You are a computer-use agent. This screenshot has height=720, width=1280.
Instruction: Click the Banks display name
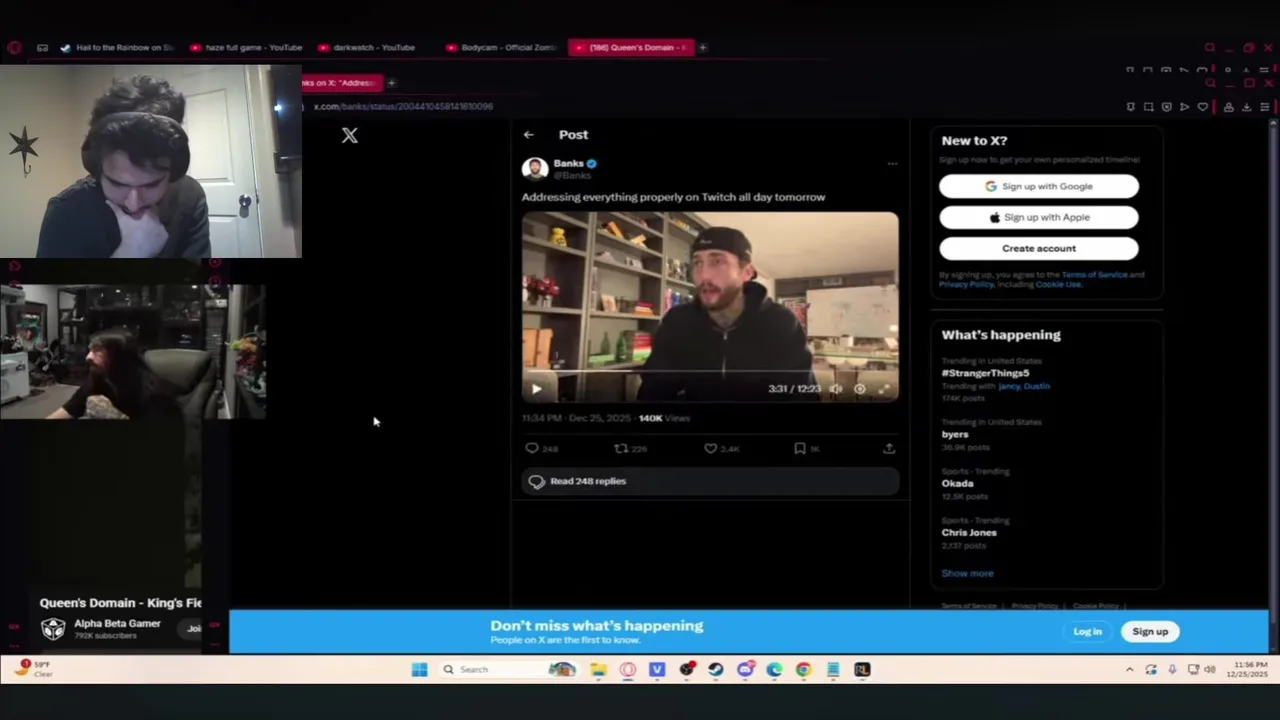(x=568, y=163)
